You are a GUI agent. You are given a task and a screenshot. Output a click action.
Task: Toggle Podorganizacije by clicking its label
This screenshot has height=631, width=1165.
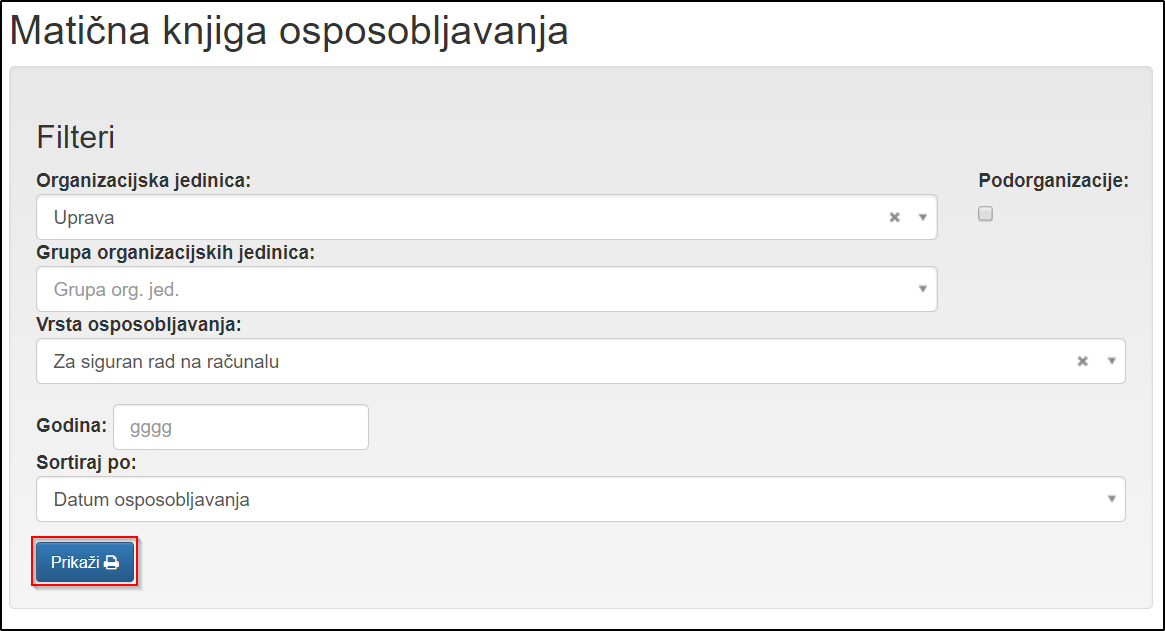[x=1053, y=181]
